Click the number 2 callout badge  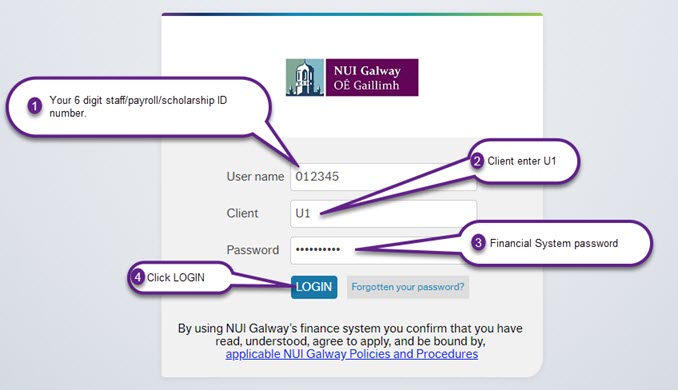[x=477, y=161]
